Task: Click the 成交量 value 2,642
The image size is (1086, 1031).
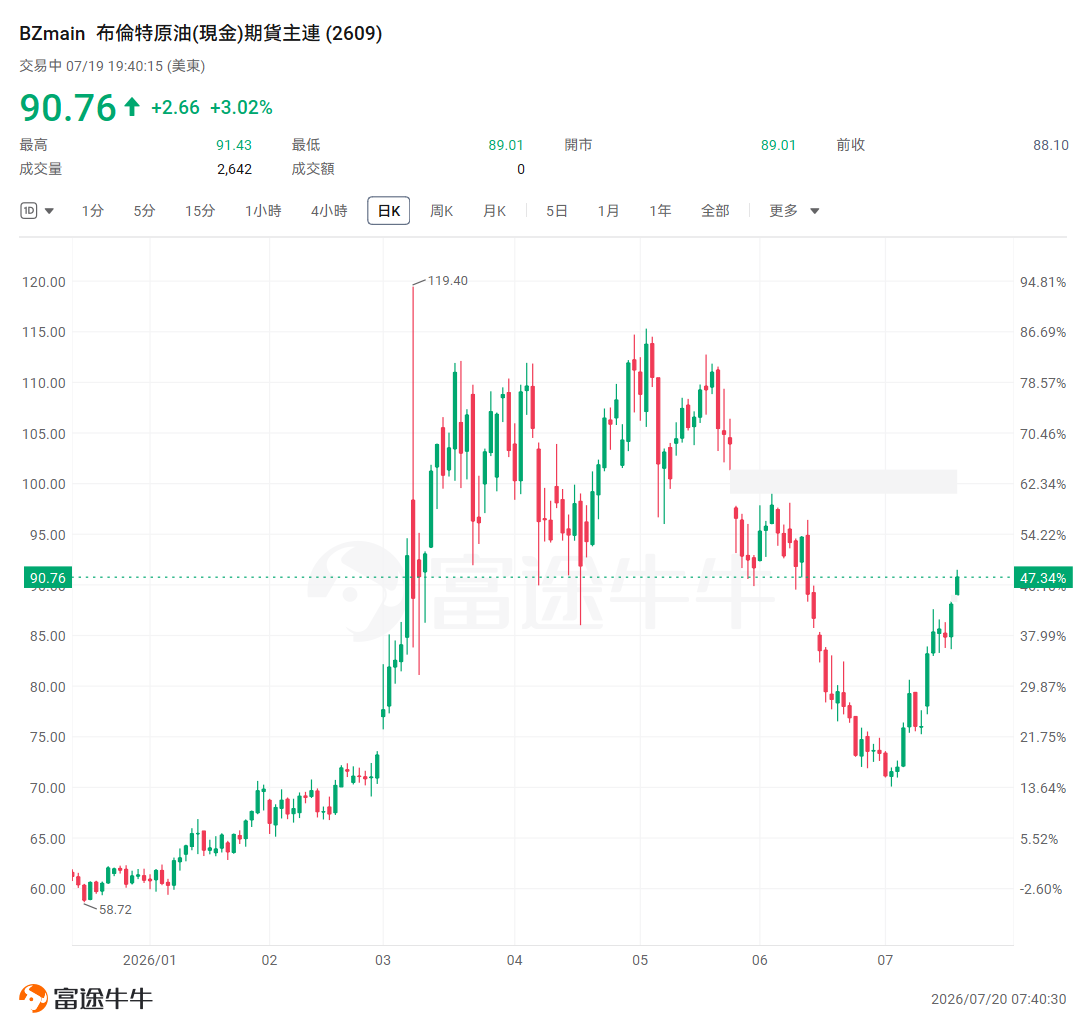Action: click(x=234, y=169)
